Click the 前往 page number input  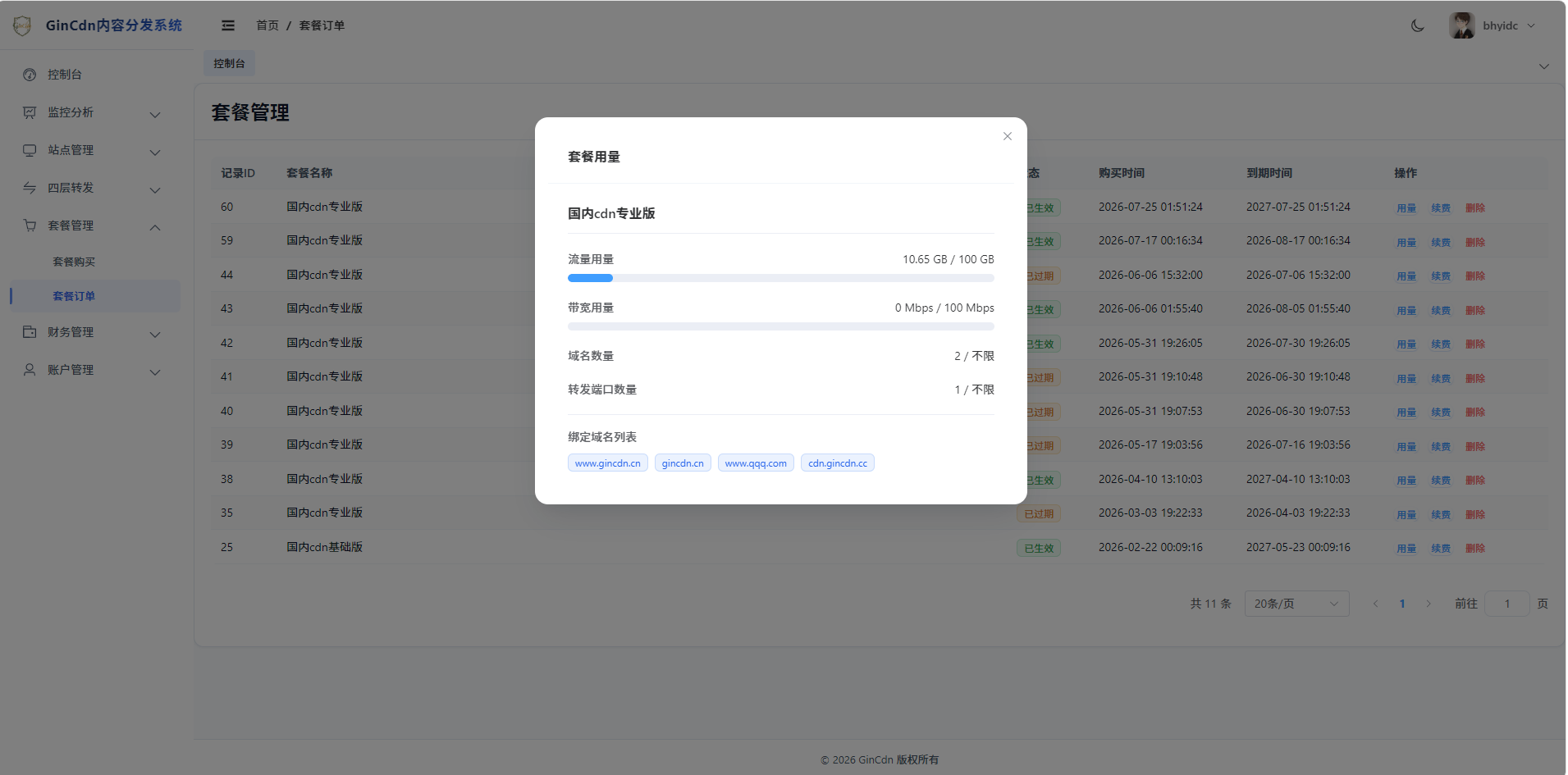pyautogui.click(x=1507, y=604)
